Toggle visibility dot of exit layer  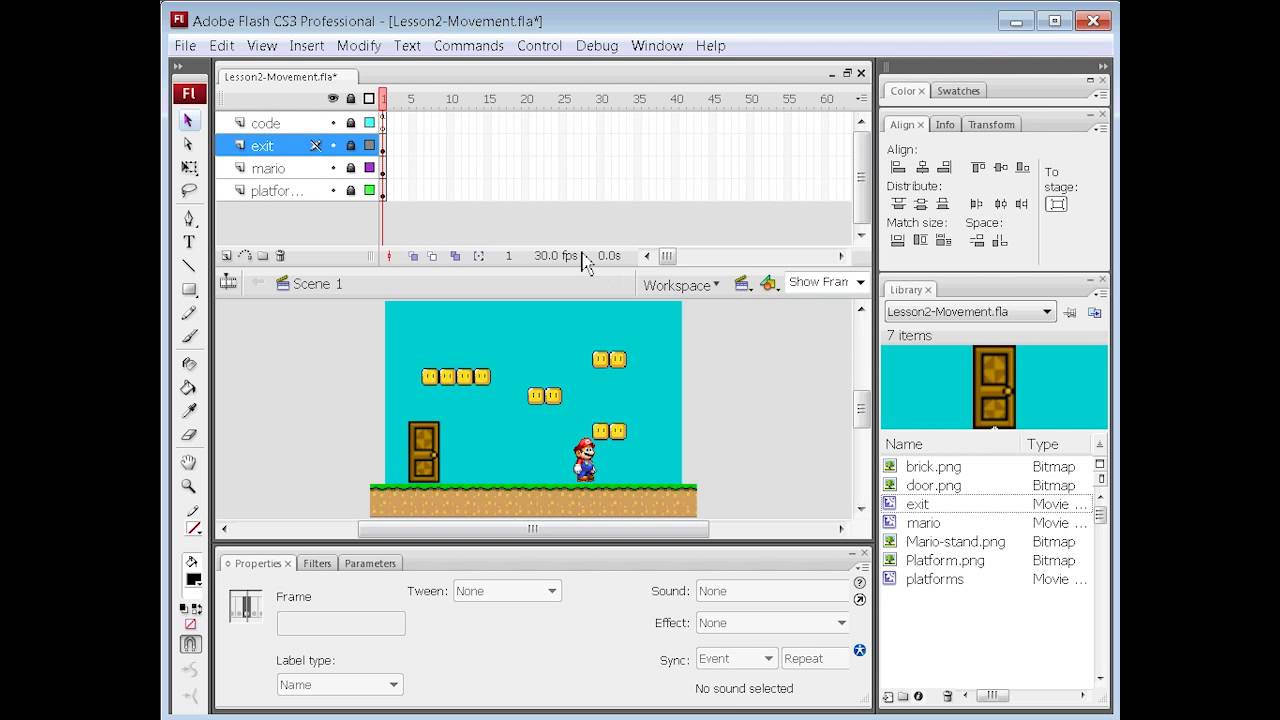[x=333, y=146]
